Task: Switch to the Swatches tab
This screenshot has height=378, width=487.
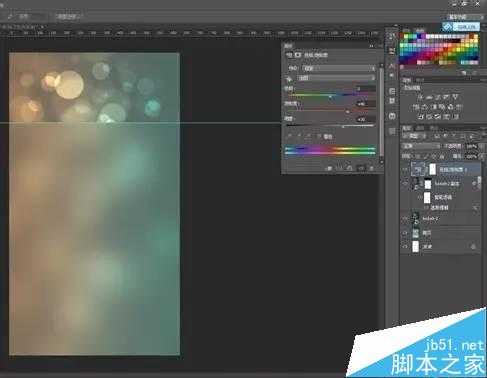Action: click(420, 31)
